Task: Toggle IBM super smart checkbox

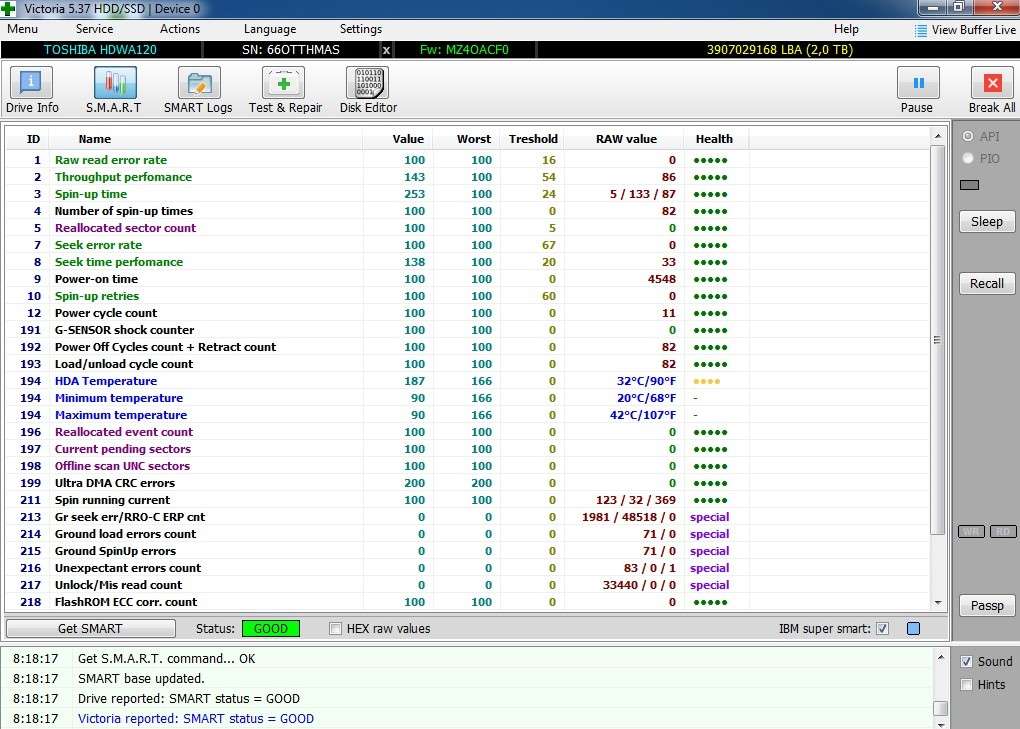Action: 882,629
